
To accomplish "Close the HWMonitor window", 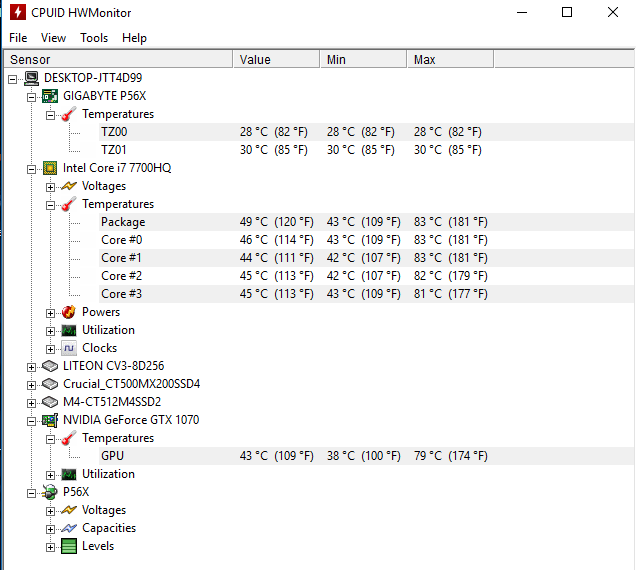I will click(x=612, y=13).
